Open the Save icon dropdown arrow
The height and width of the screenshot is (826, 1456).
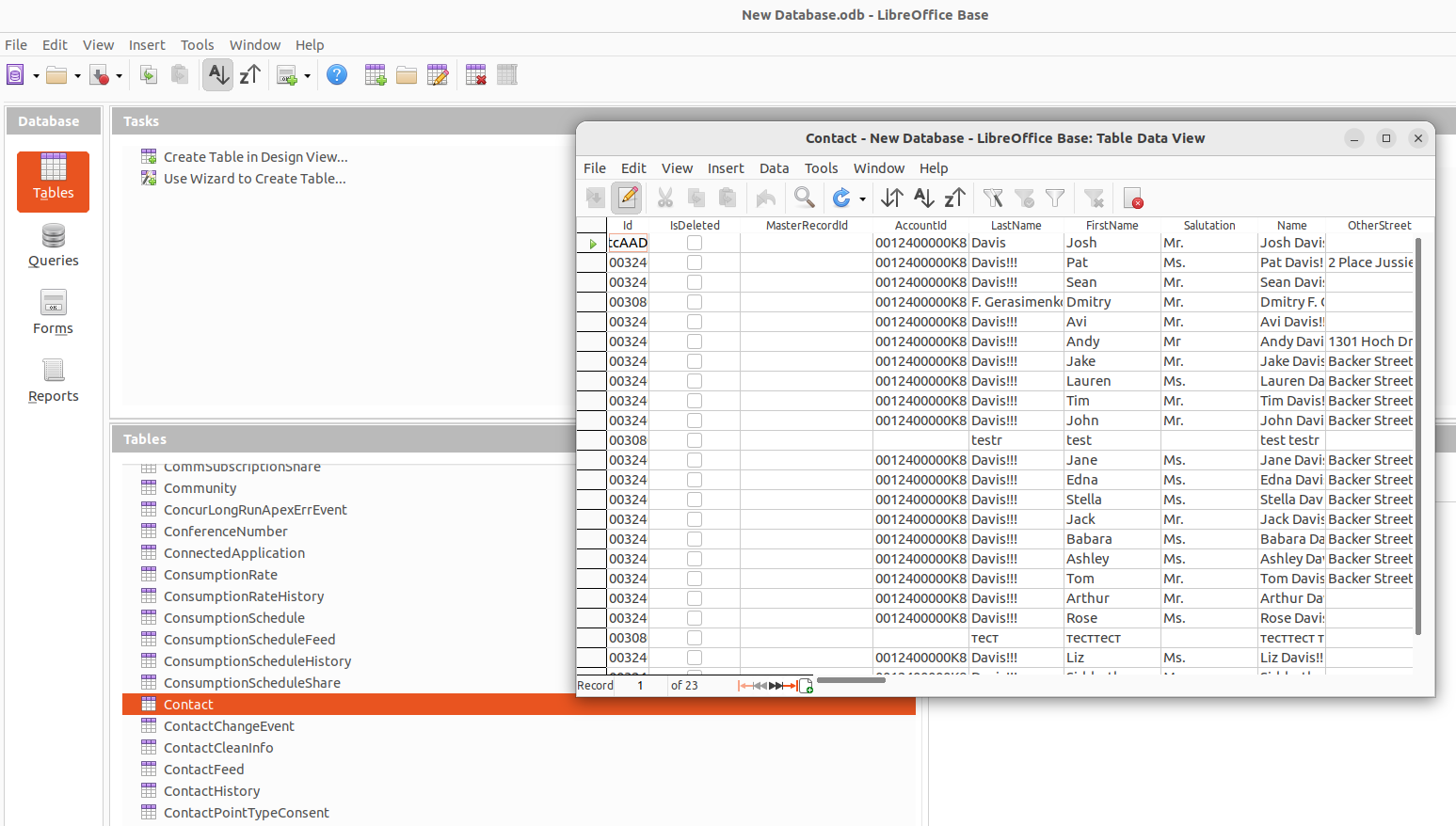(119, 76)
